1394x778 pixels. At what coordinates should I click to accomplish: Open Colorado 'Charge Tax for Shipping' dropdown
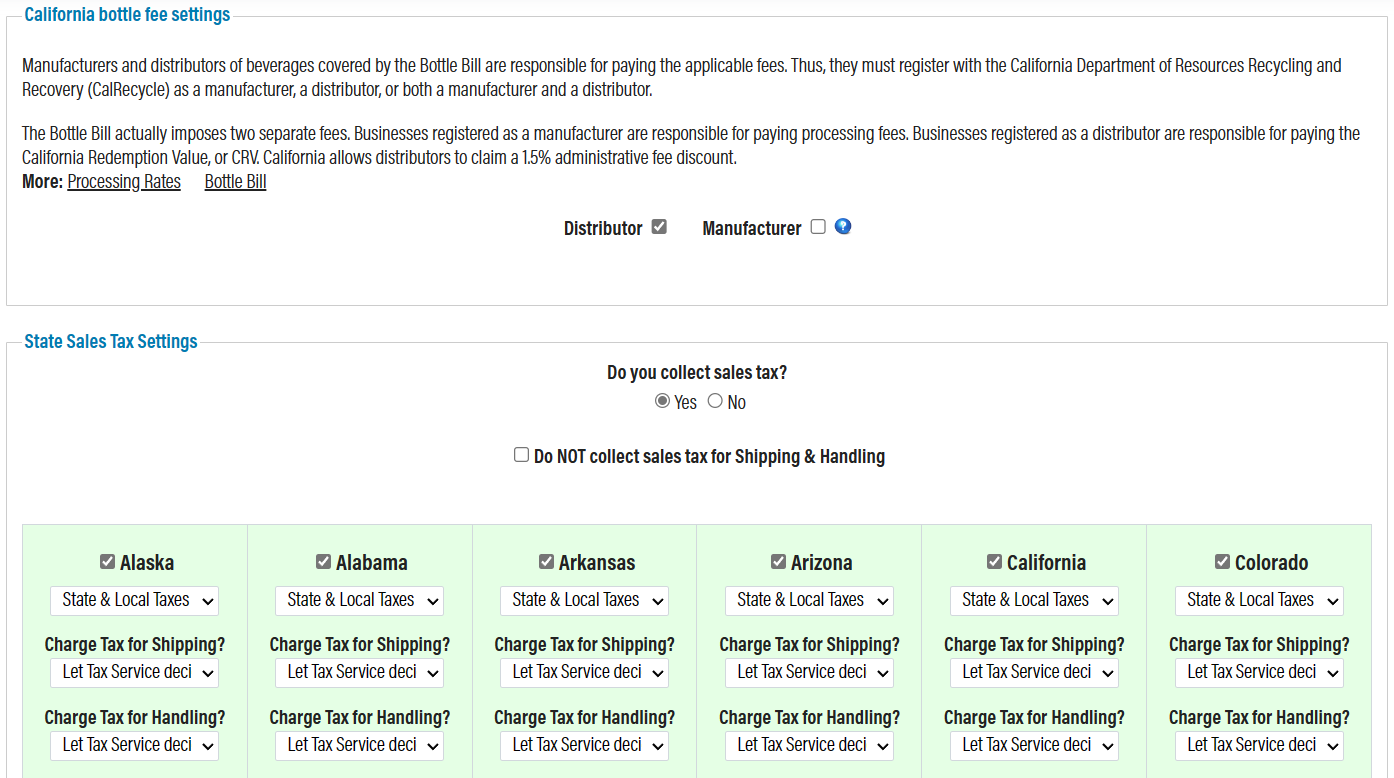tap(1259, 672)
